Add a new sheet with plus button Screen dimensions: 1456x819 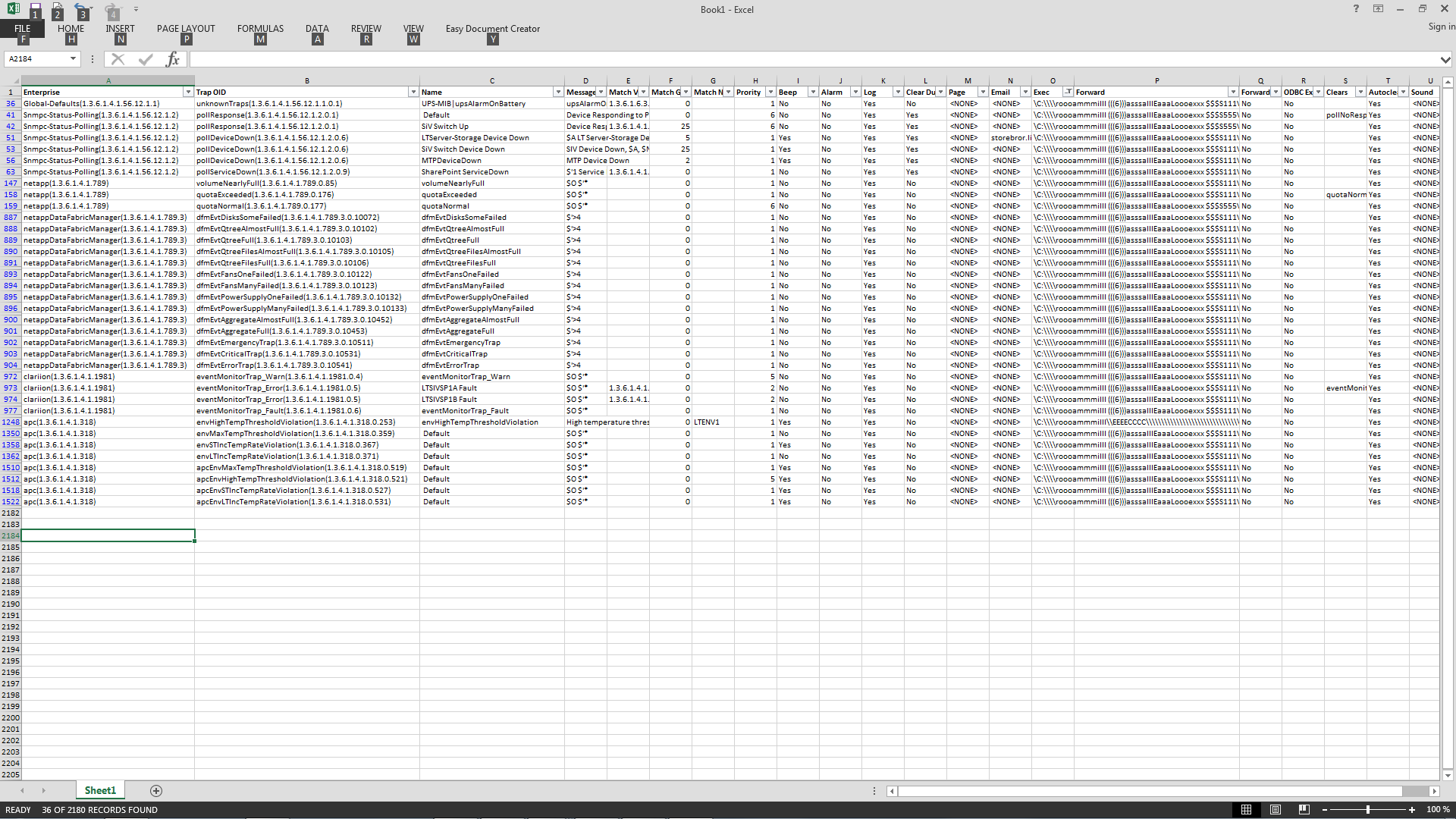click(x=156, y=791)
